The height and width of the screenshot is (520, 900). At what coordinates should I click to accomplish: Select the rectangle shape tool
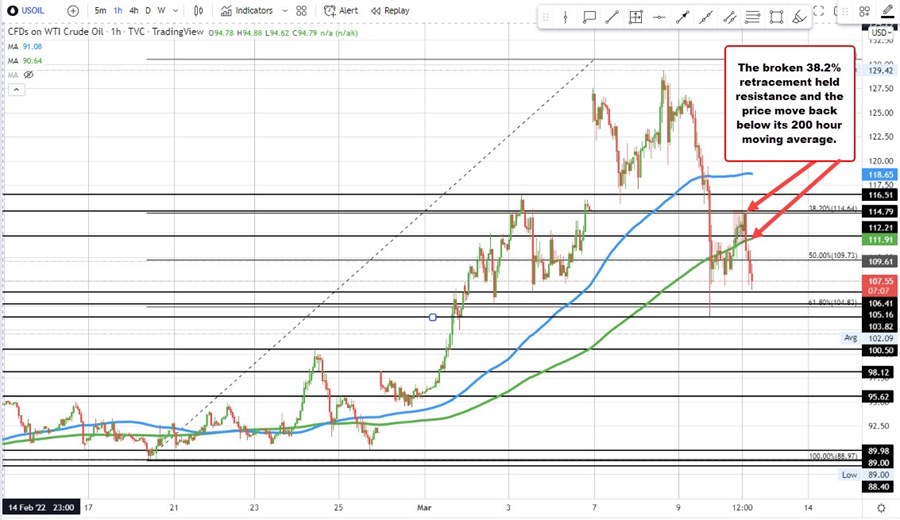click(776, 17)
